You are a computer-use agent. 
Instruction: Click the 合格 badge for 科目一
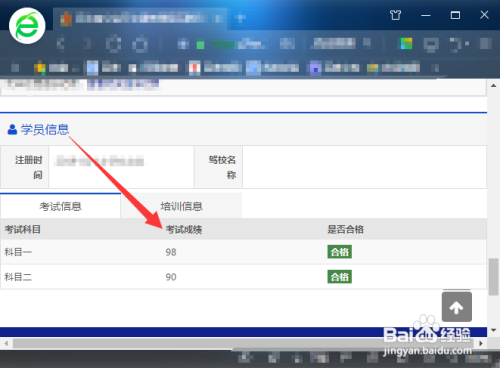pos(339,252)
